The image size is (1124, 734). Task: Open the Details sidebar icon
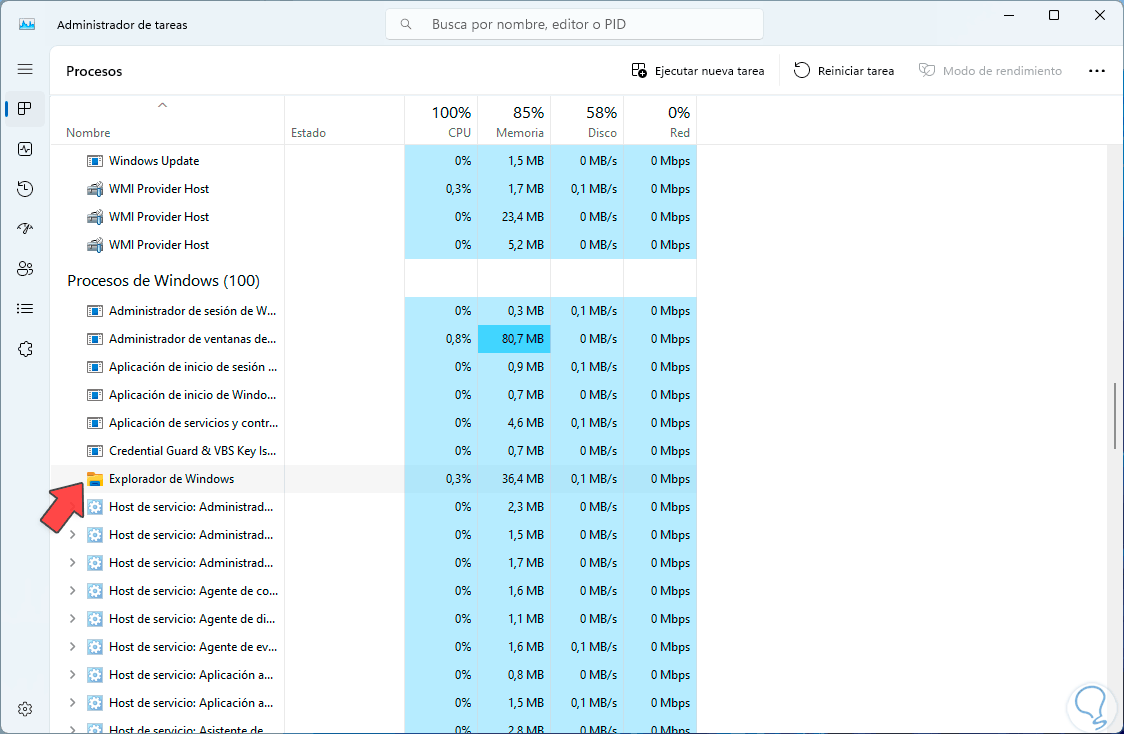pyautogui.click(x=25, y=309)
